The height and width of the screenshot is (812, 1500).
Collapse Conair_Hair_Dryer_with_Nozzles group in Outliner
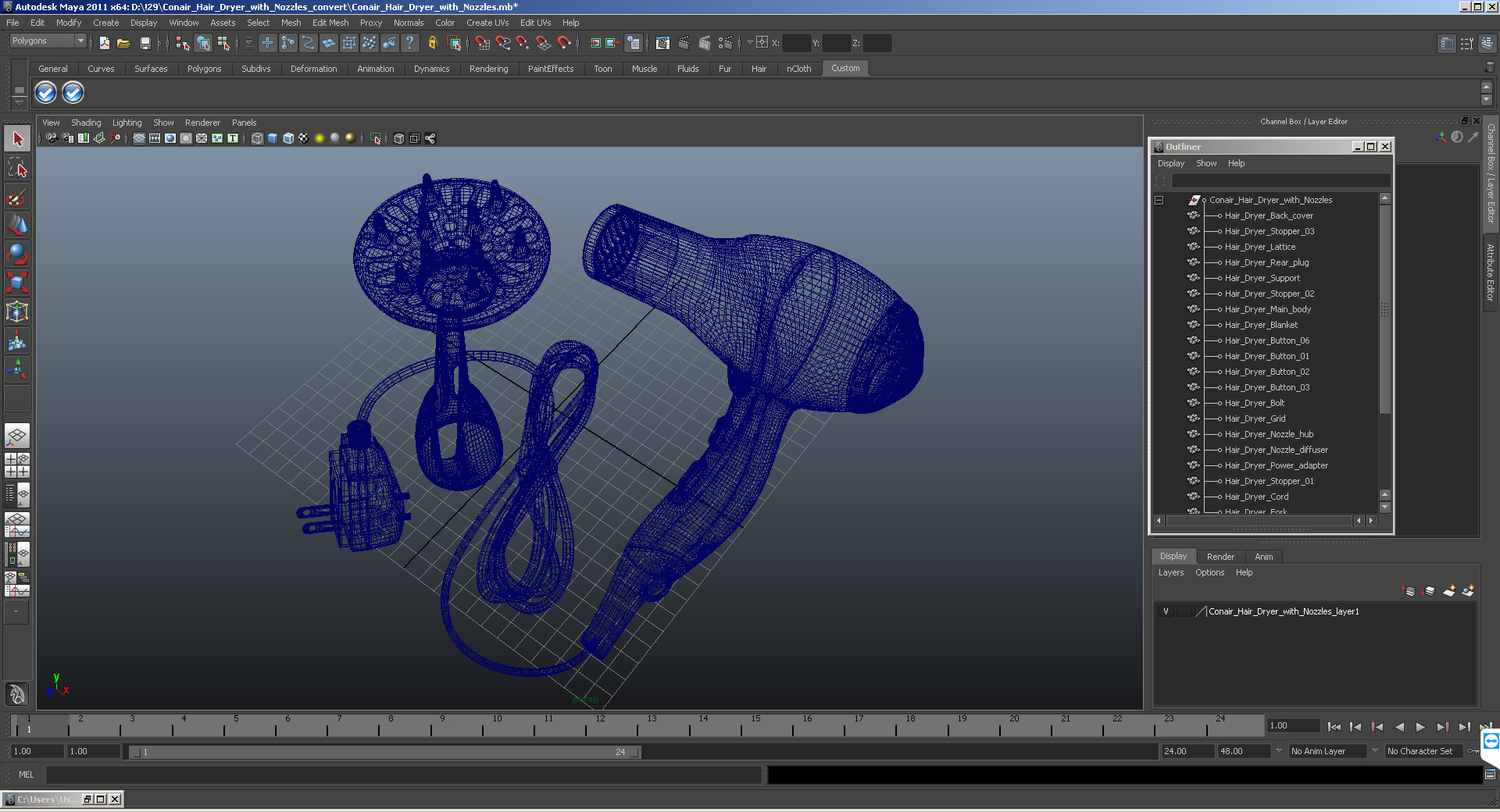coord(1159,201)
